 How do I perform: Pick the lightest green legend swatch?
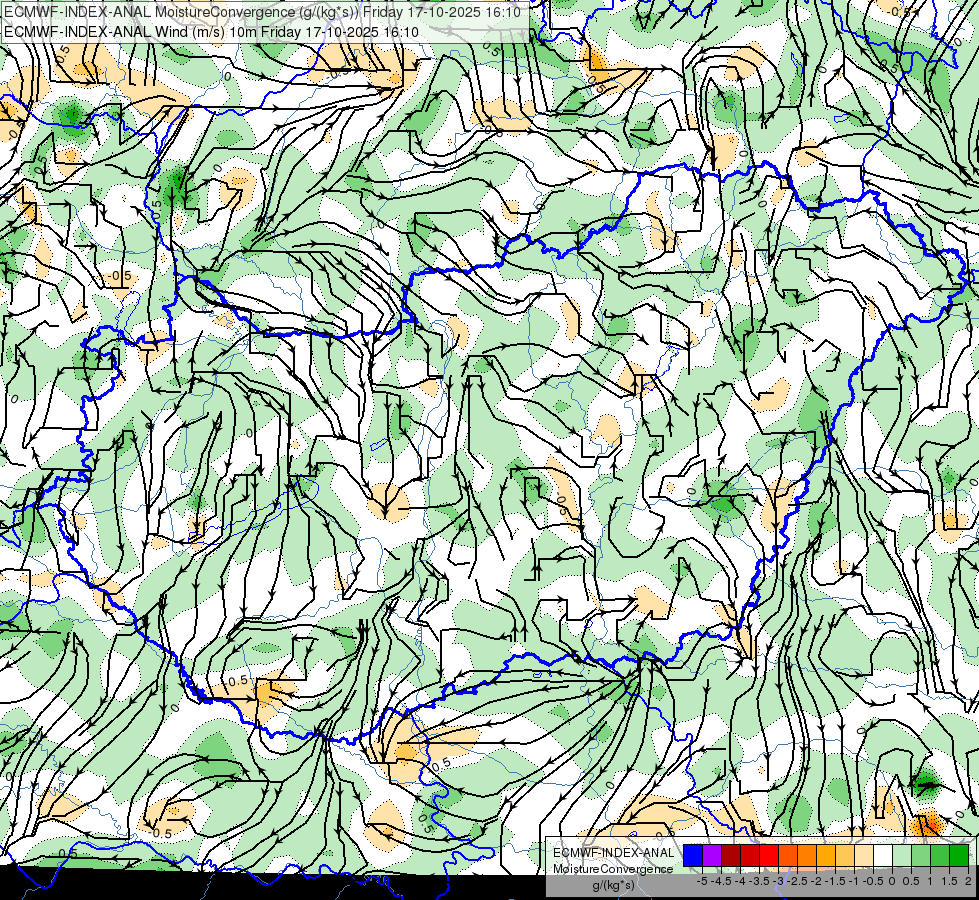tap(902, 855)
